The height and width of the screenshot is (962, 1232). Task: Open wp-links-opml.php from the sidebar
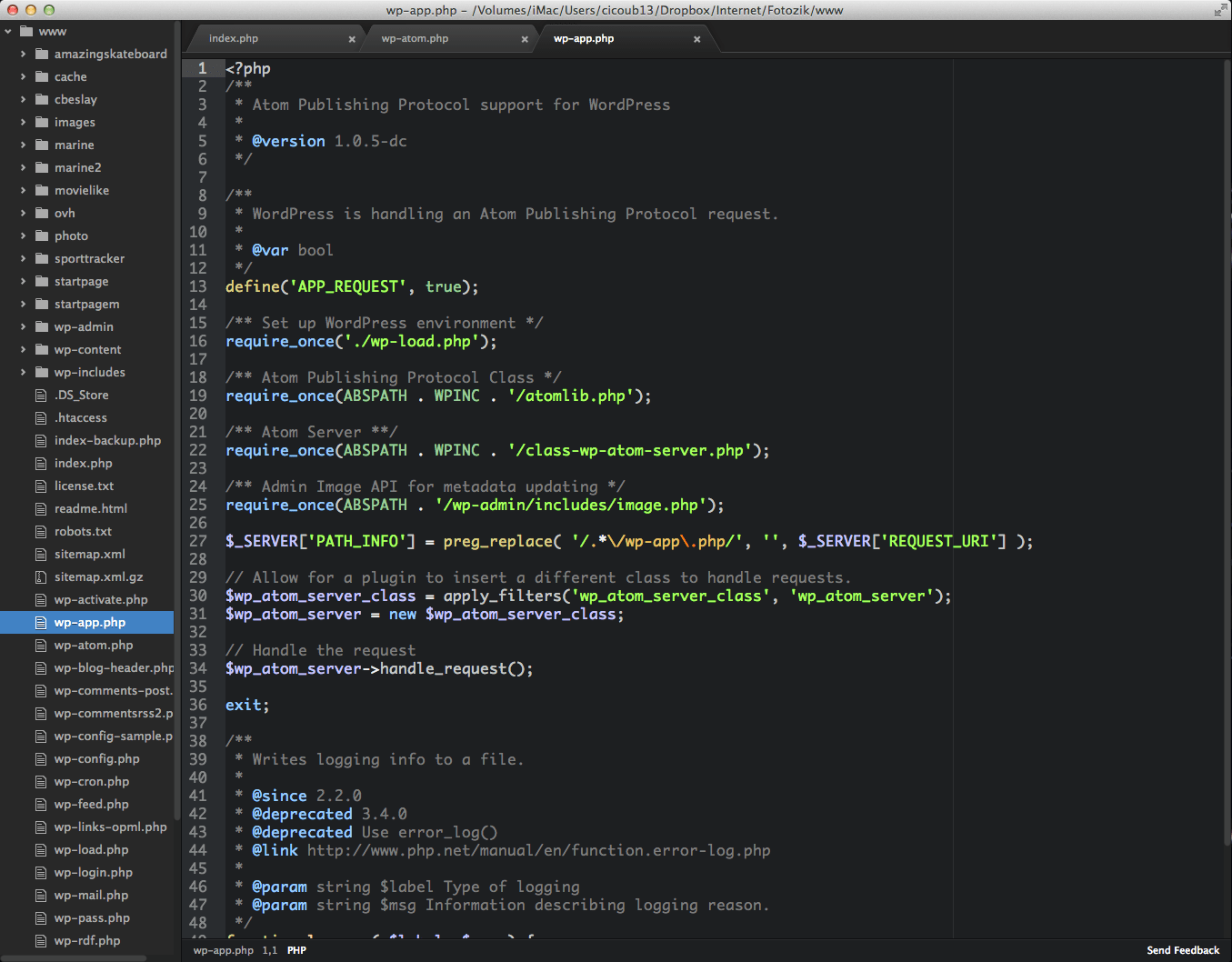tap(110, 827)
